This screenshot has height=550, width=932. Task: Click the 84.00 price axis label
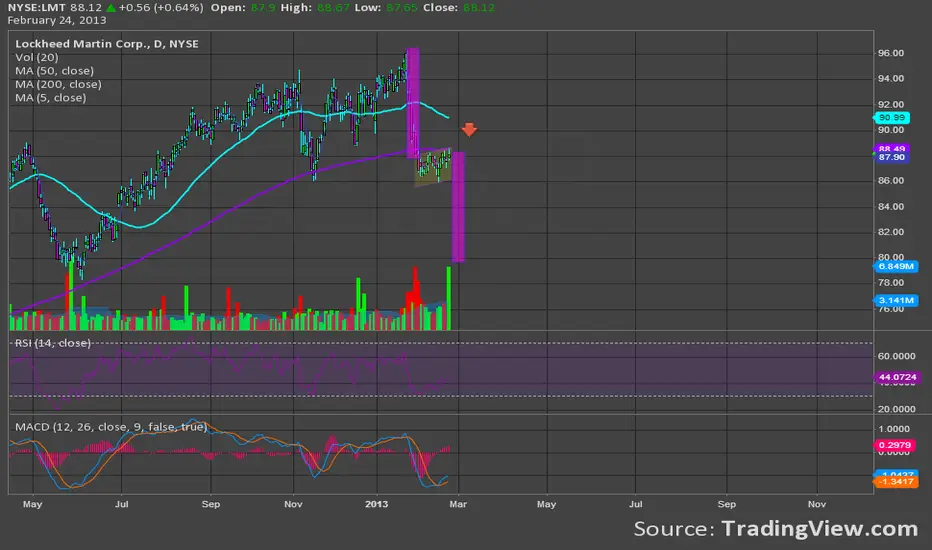tap(890, 207)
